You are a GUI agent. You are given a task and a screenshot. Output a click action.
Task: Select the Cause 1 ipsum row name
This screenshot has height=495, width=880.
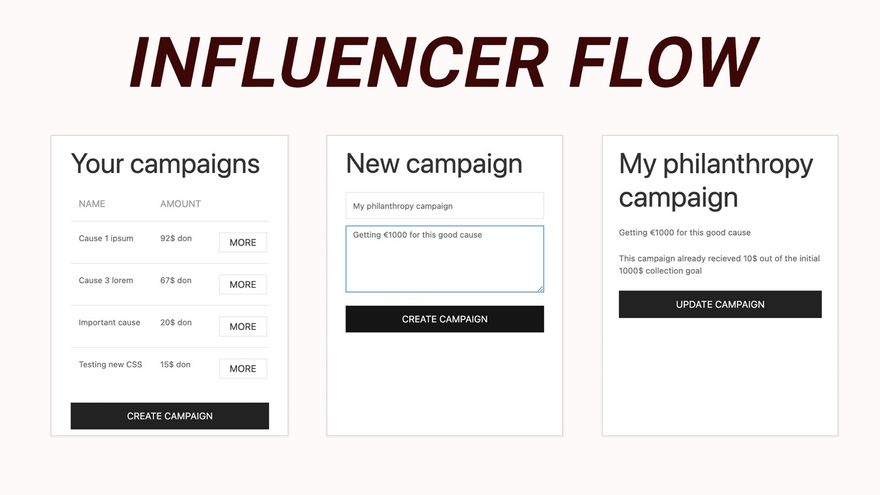(106, 239)
